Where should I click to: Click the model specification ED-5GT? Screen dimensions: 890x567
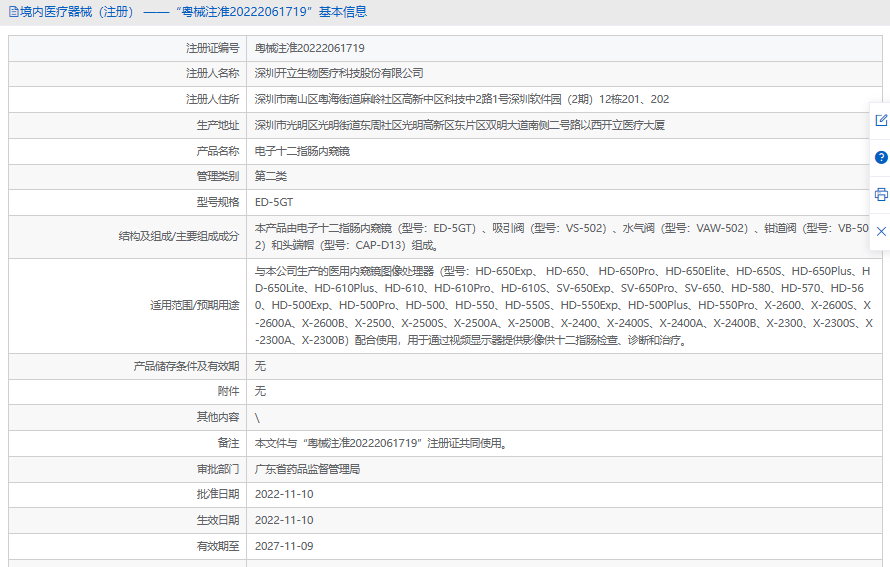click(x=274, y=202)
